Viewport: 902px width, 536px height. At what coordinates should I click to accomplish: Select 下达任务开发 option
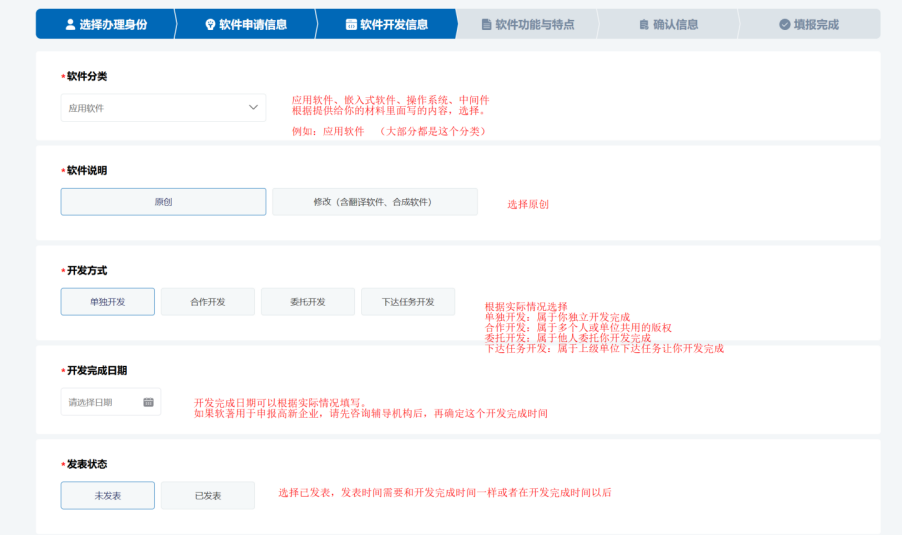[407, 302]
